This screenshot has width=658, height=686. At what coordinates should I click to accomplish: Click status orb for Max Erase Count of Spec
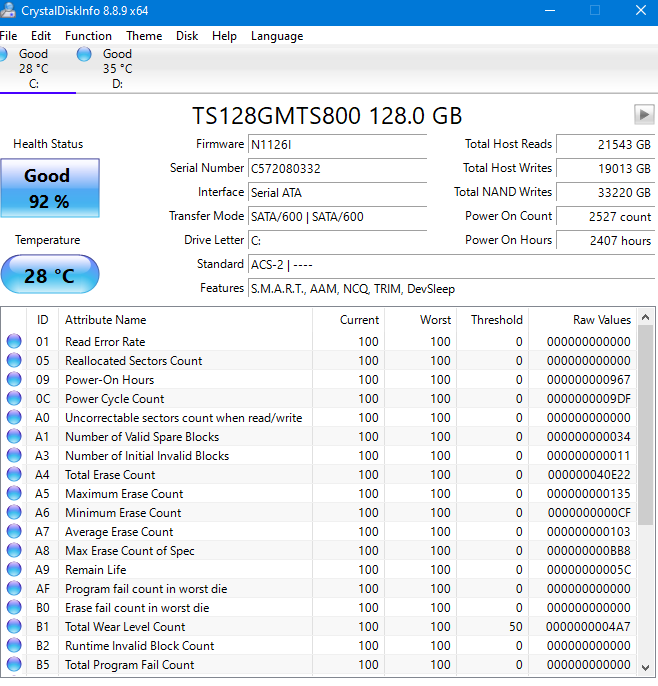point(14,550)
